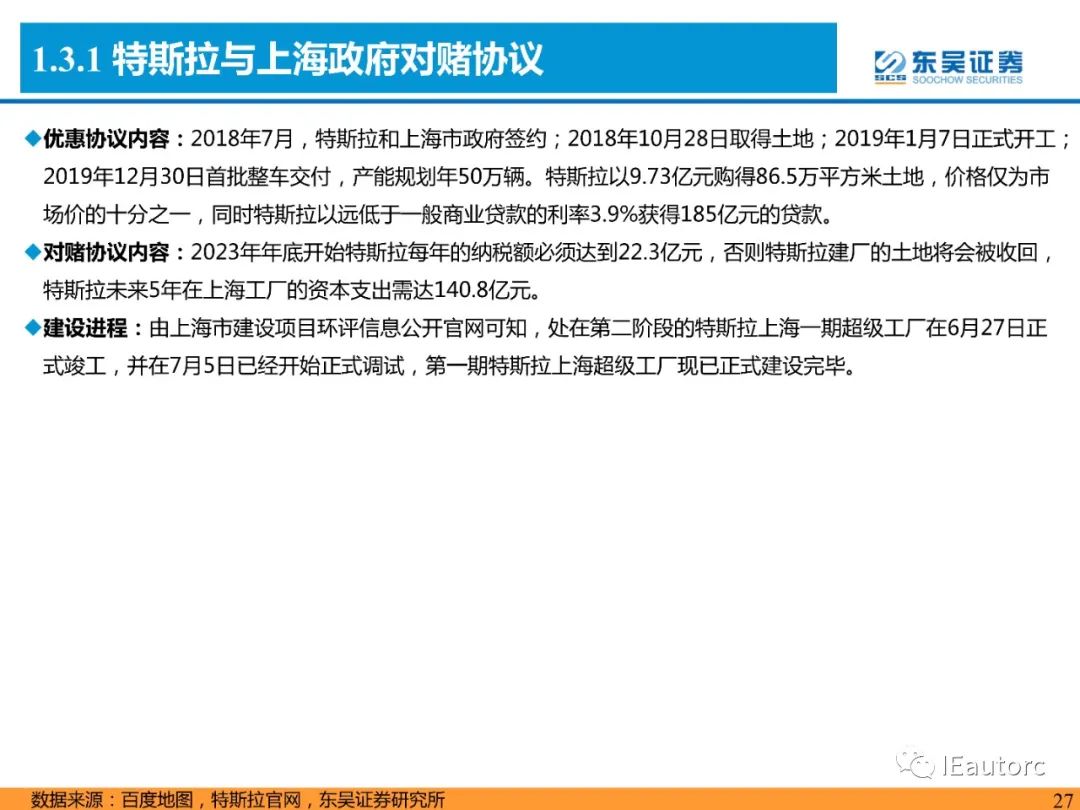Click the bold heading 建设进程
Image resolution: width=1080 pixels, height=810 pixels.
85,327
